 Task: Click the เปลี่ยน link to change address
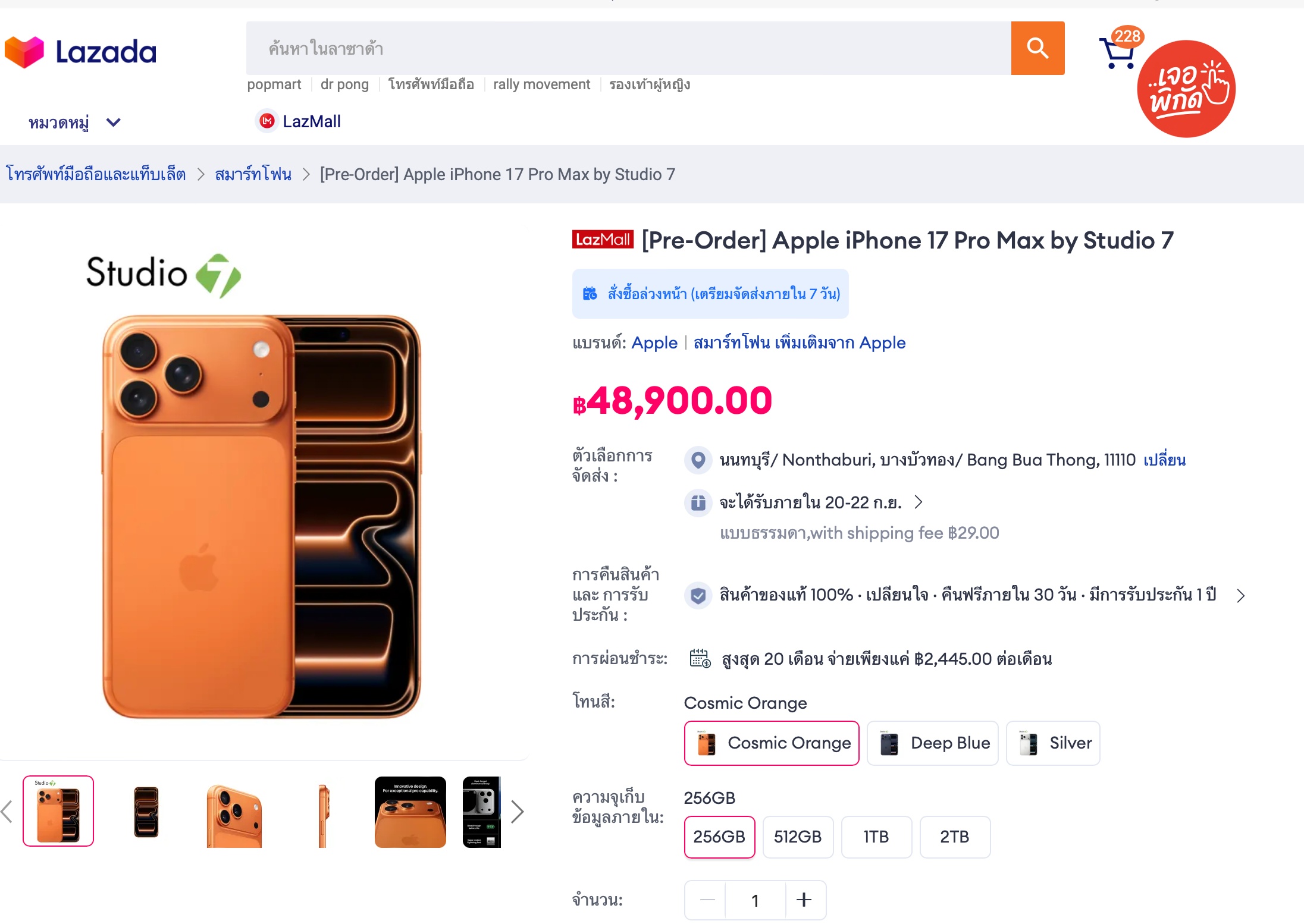coord(1164,460)
